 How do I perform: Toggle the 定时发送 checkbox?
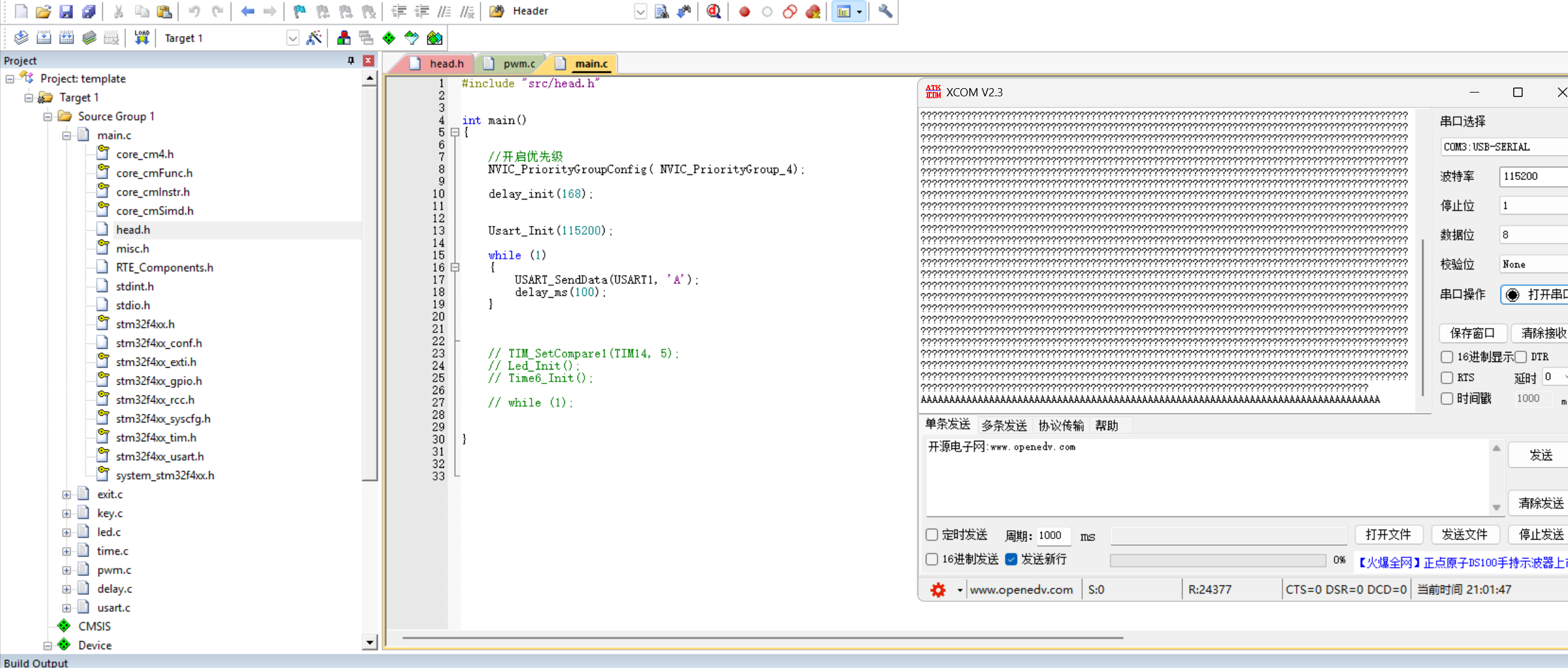(x=932, y=535)
